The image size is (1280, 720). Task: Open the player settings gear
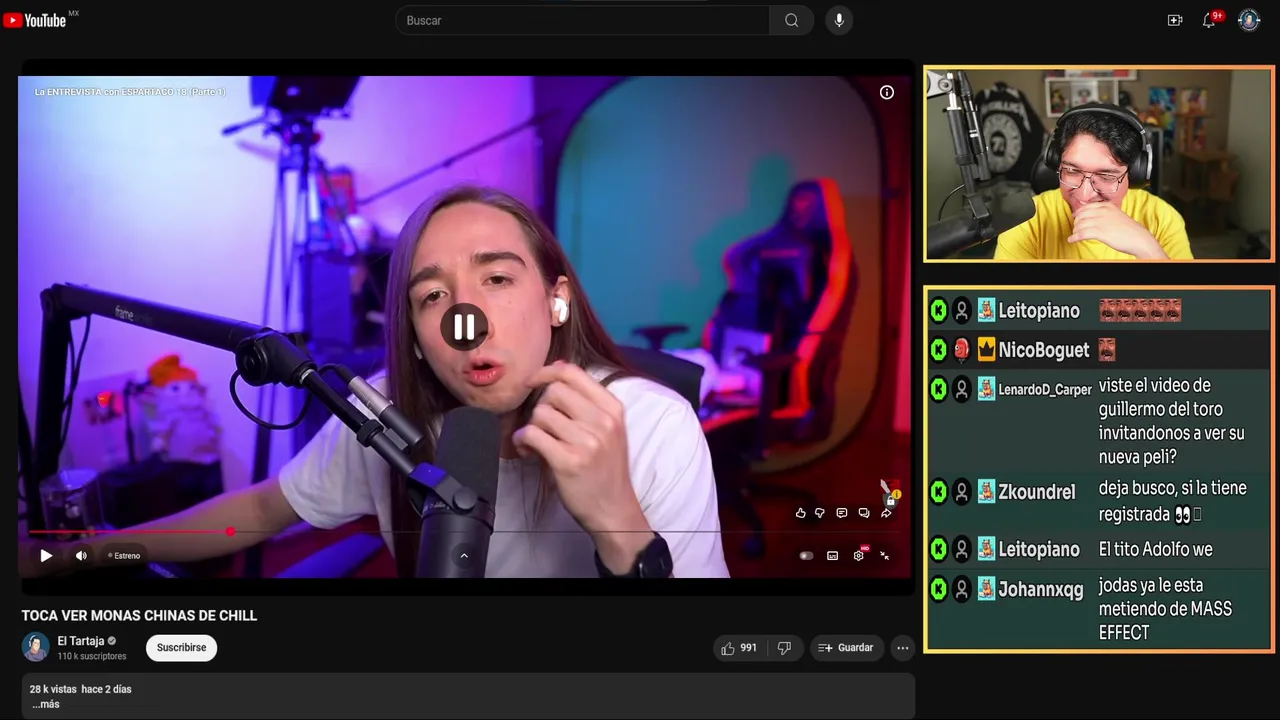coord(858,556)
